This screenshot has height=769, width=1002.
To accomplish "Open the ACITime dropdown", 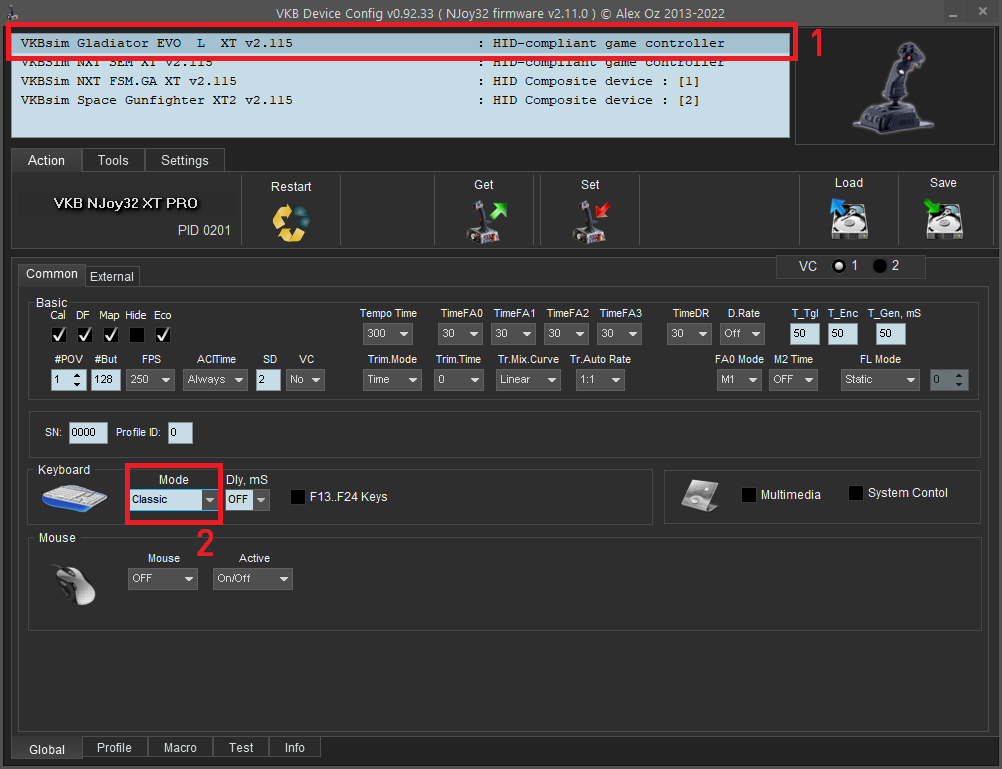I will coord(215,380).
